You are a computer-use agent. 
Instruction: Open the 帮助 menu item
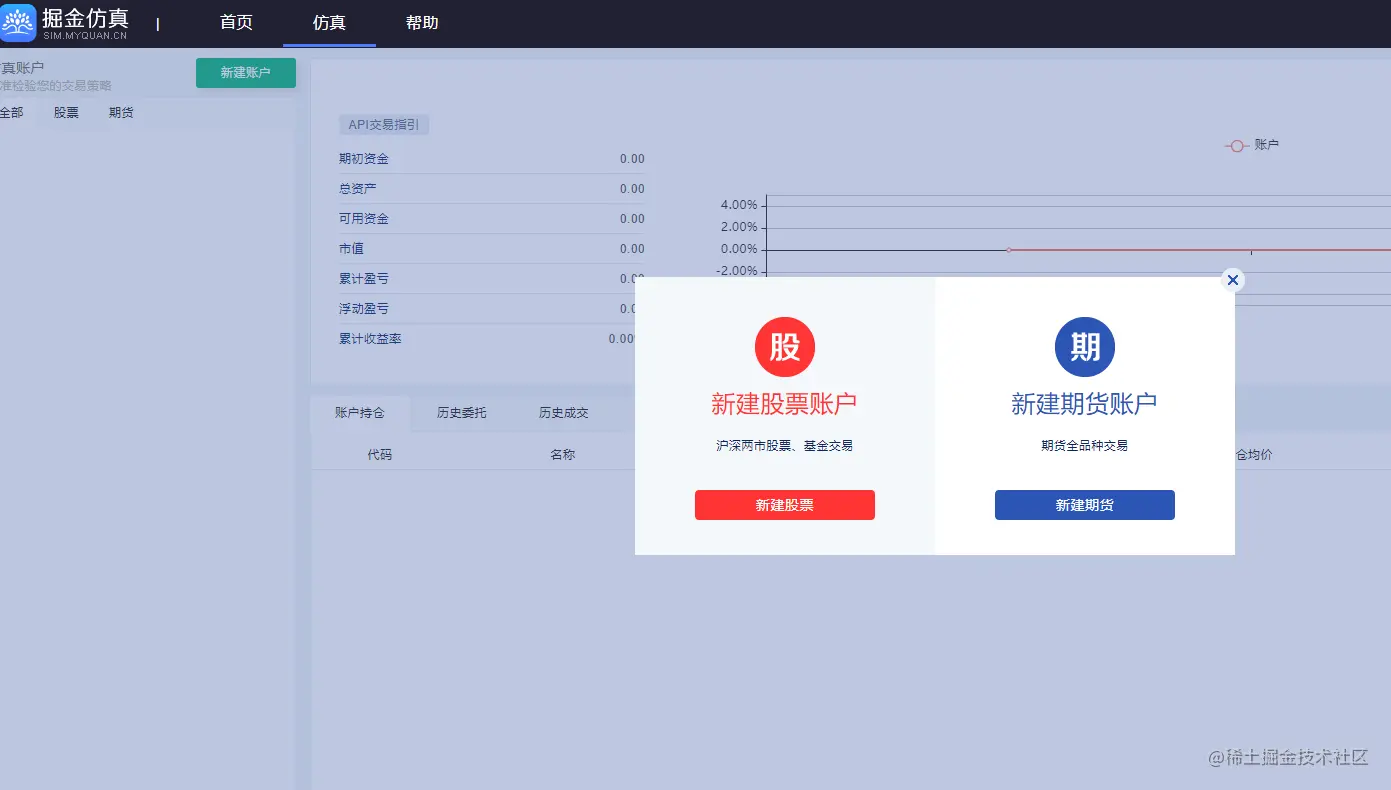[421, 22]
